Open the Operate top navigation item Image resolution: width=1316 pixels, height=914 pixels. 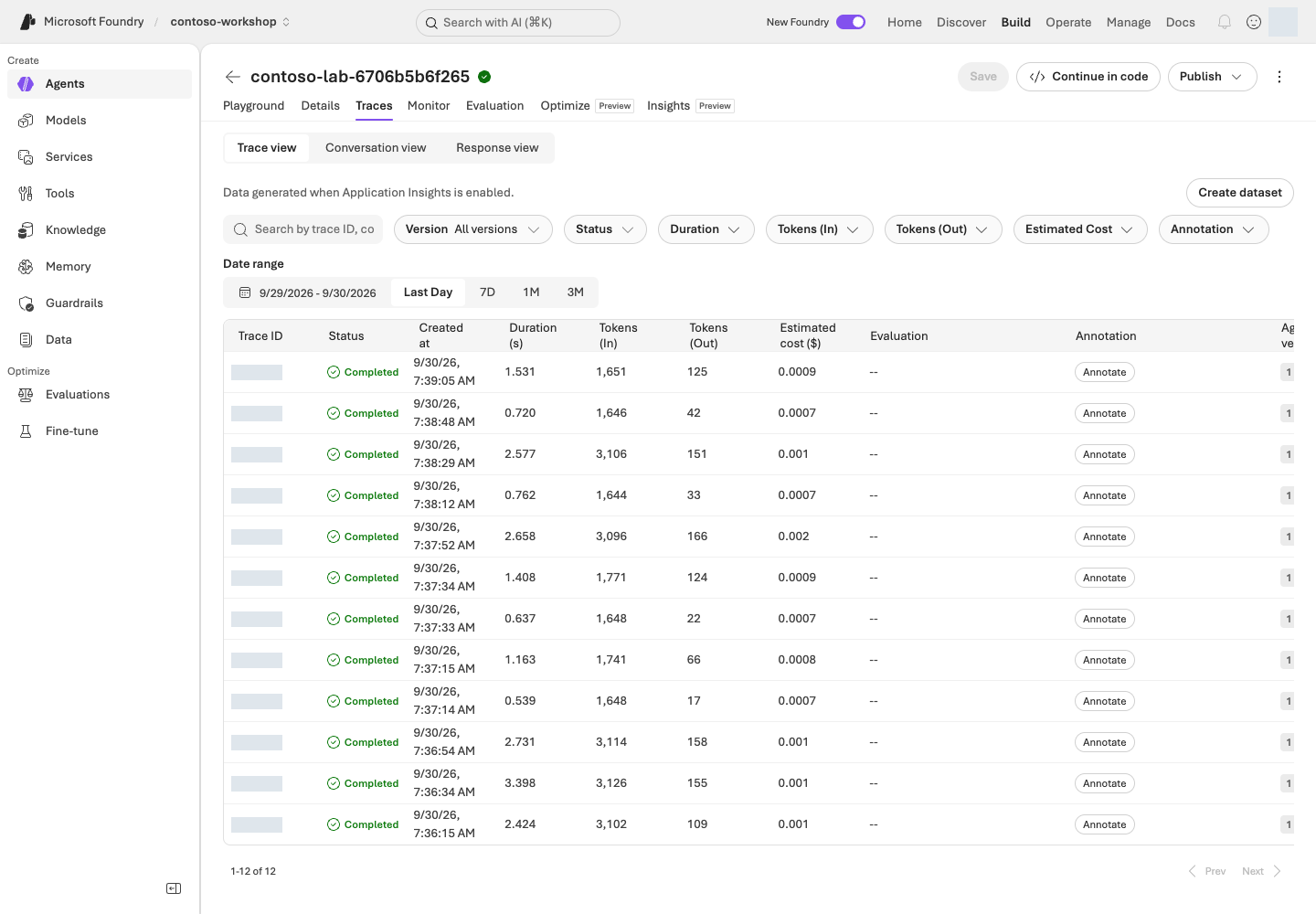1068,22
